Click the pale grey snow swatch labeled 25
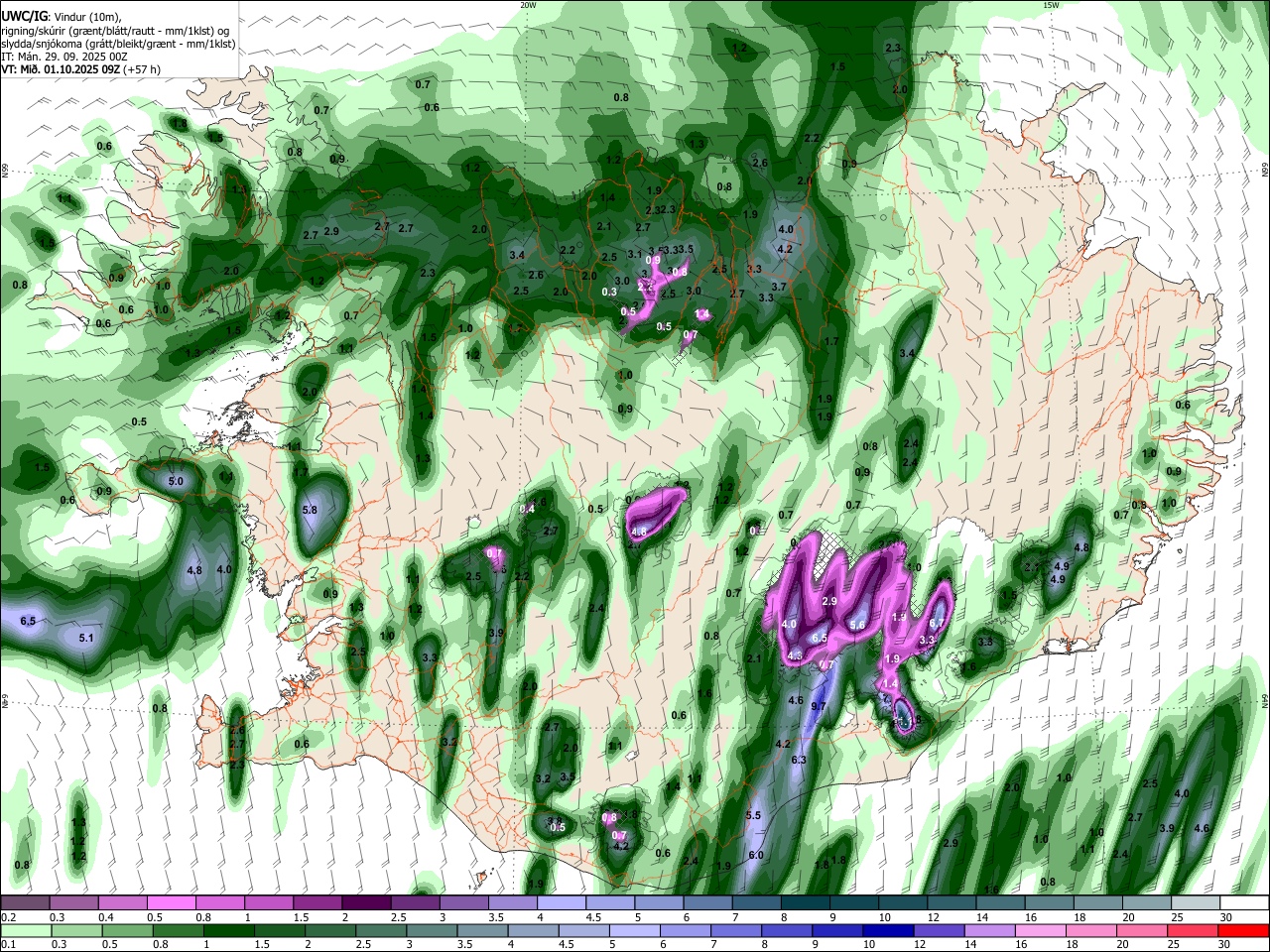Screen dimensions: 1270x952 pyautogui.click(x=1196, y=902)
